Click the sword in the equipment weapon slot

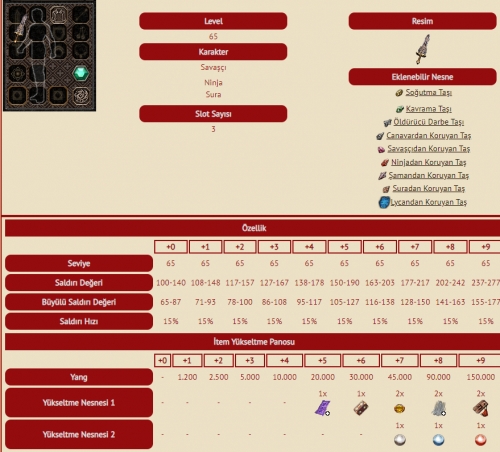pos(20,28)
